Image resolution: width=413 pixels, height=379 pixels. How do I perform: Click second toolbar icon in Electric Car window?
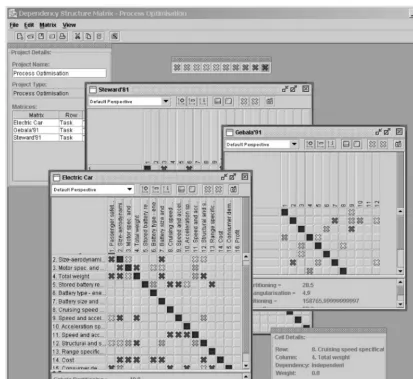click(156, 190)
